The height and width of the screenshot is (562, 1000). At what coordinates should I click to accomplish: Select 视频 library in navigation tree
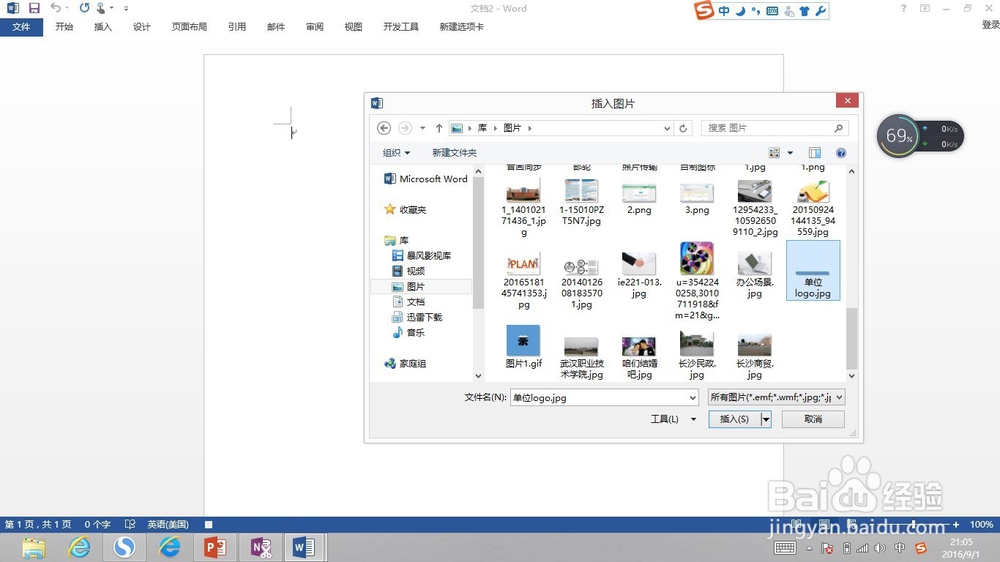coord(408,271)
